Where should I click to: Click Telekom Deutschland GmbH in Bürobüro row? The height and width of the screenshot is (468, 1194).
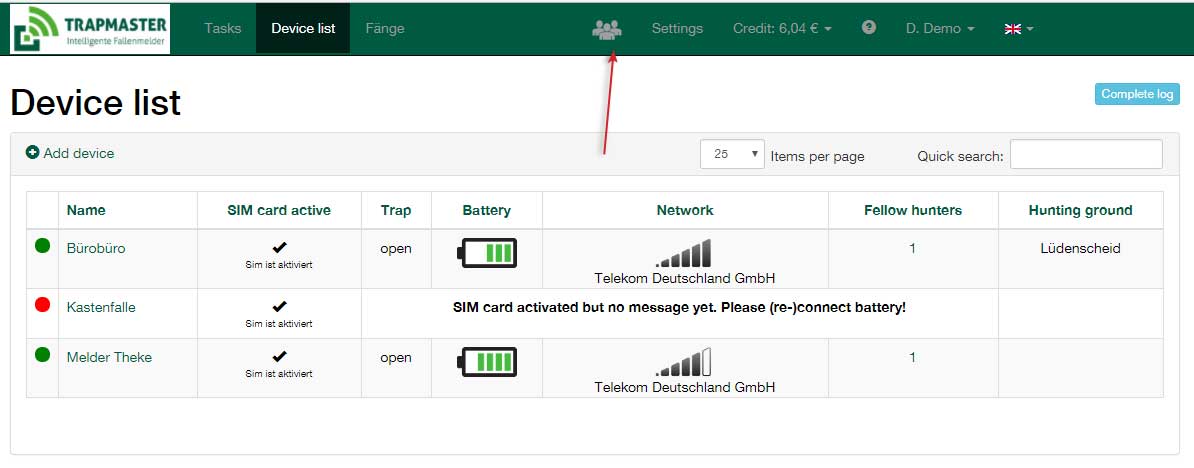[685, 278]
